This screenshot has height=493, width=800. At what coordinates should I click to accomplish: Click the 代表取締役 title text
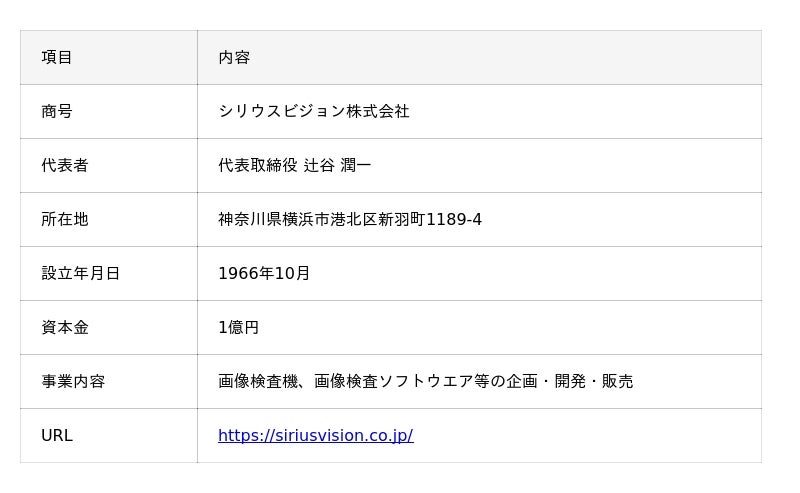[258, 166]
